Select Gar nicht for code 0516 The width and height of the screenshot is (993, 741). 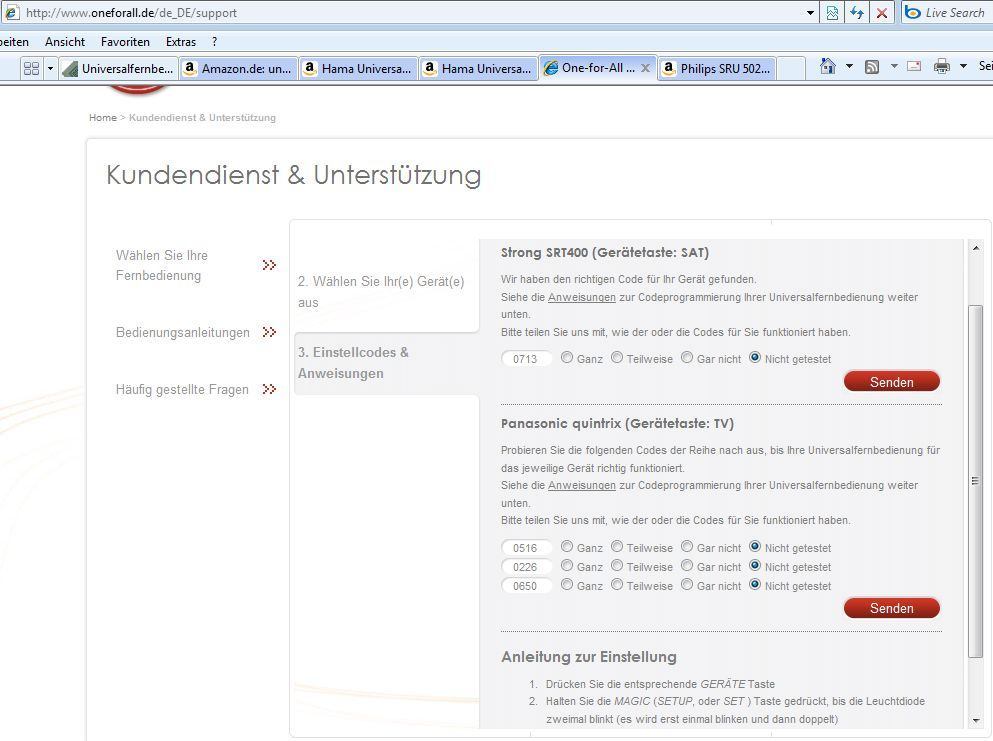687,546
